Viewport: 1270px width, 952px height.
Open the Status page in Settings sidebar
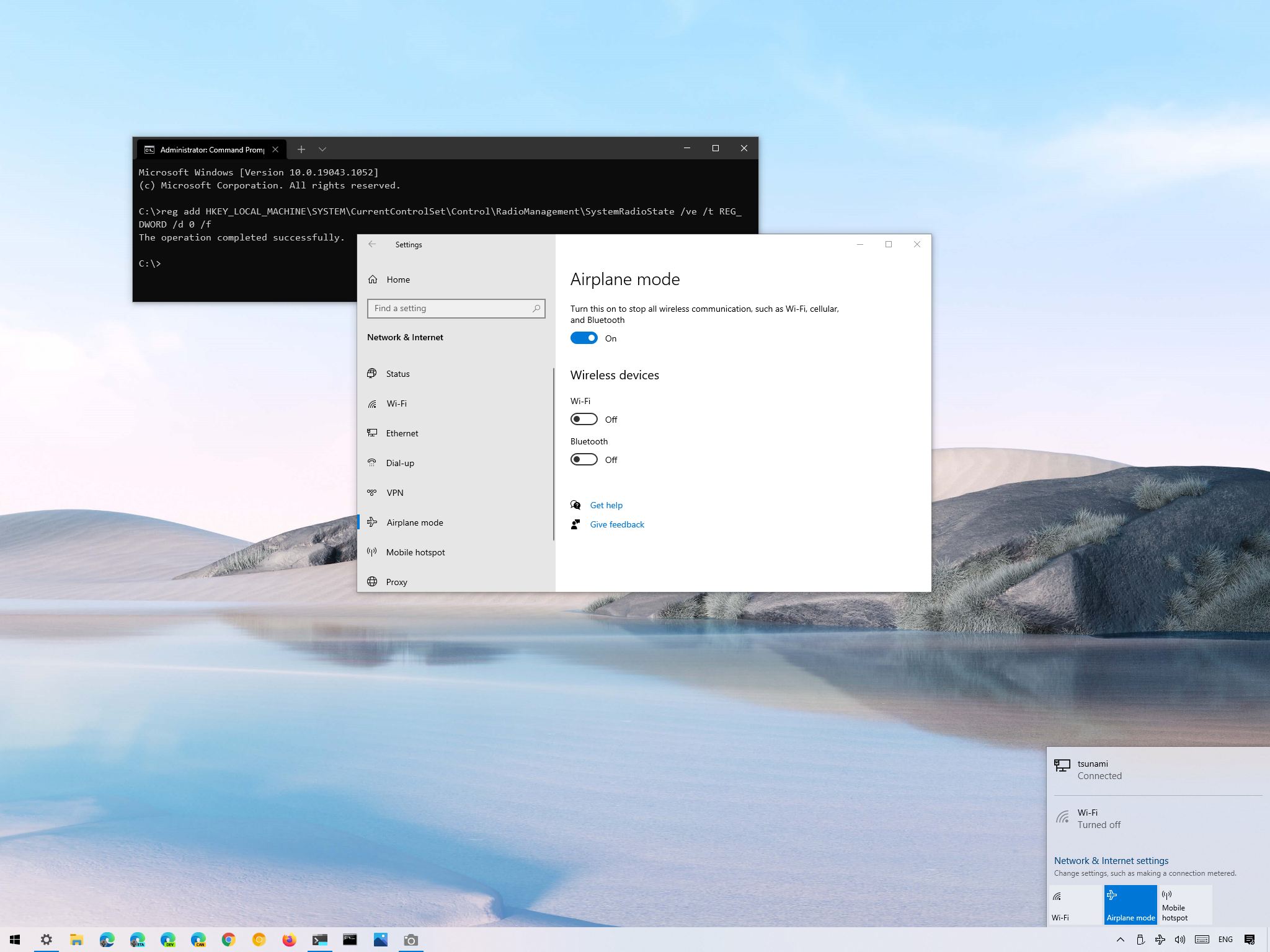455,374
